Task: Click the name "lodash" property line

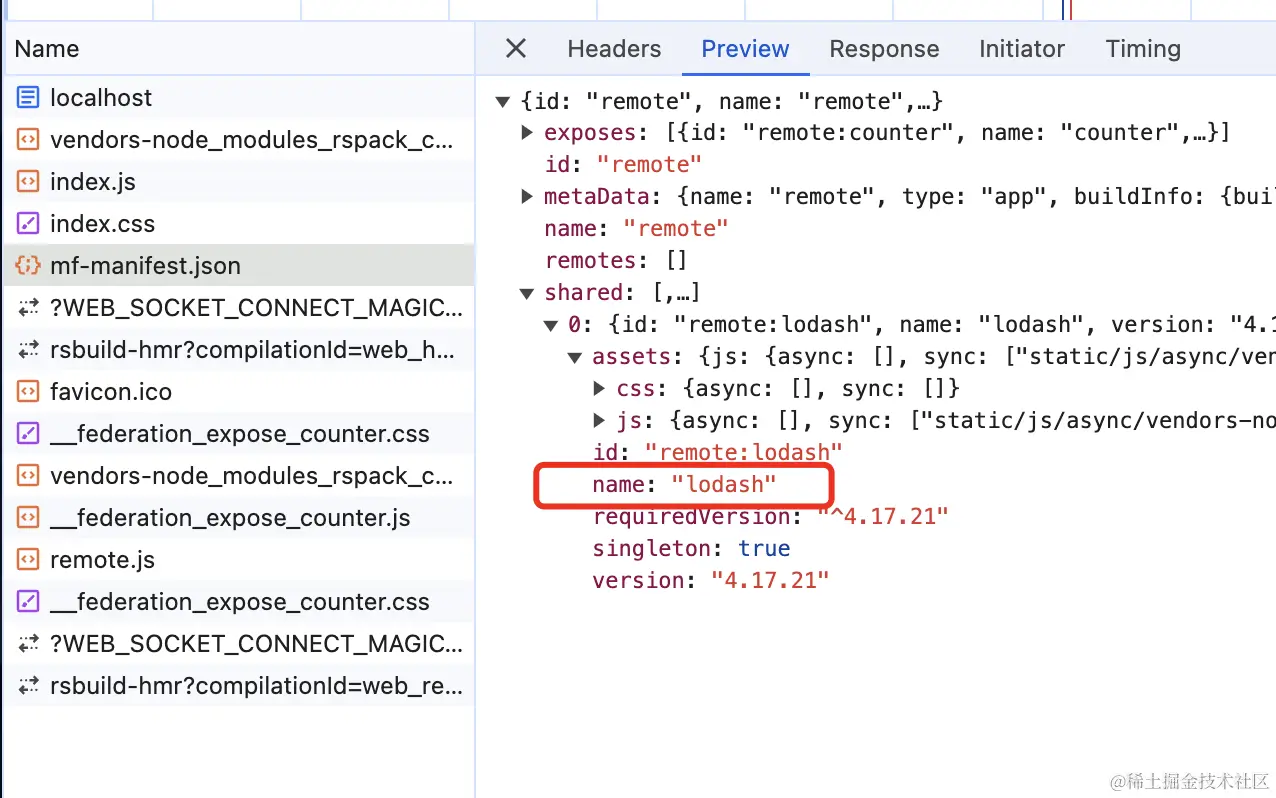Action: (x=684, y=485)
